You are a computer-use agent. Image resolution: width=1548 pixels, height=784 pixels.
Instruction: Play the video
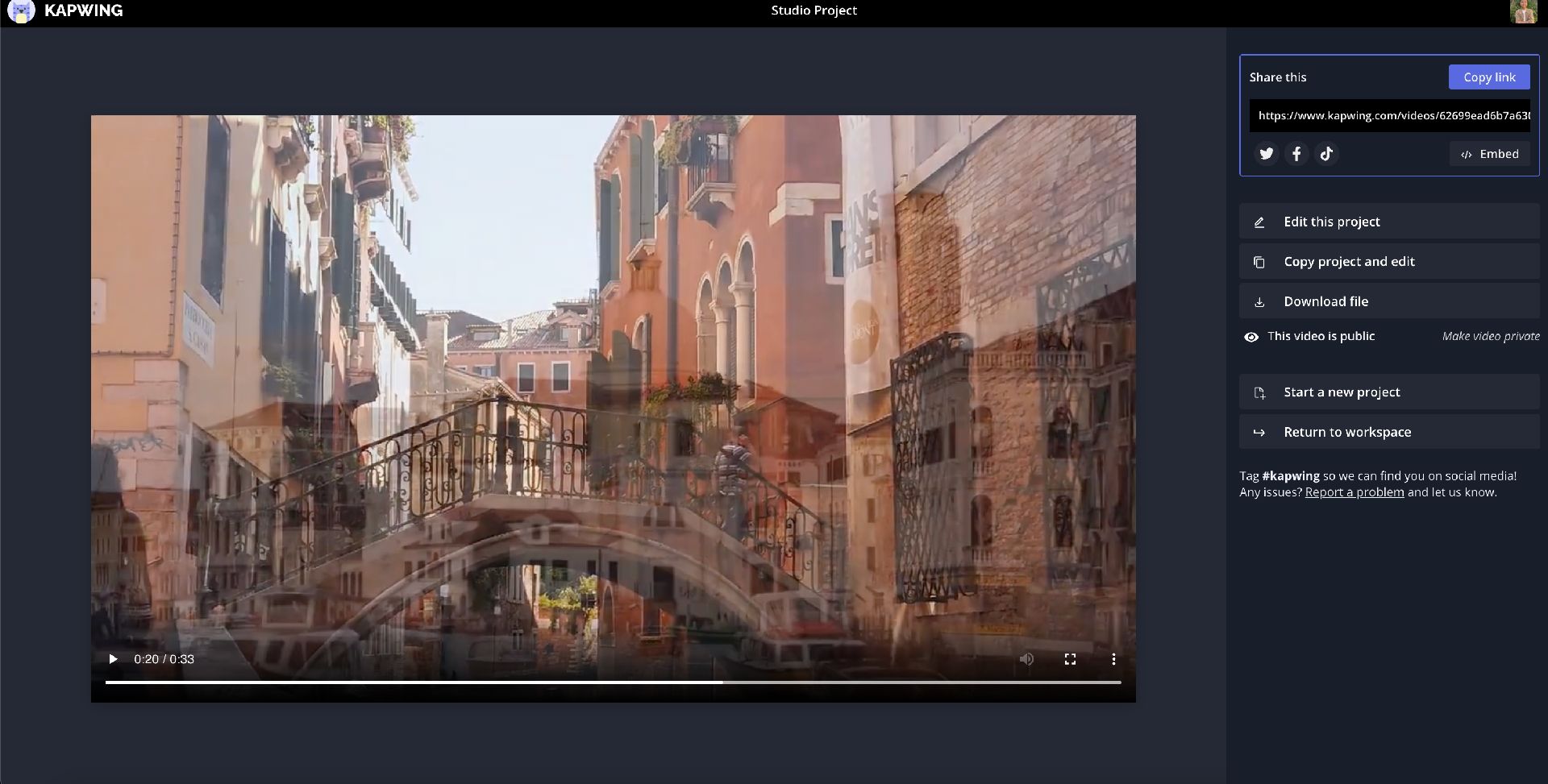coord(113,659)
